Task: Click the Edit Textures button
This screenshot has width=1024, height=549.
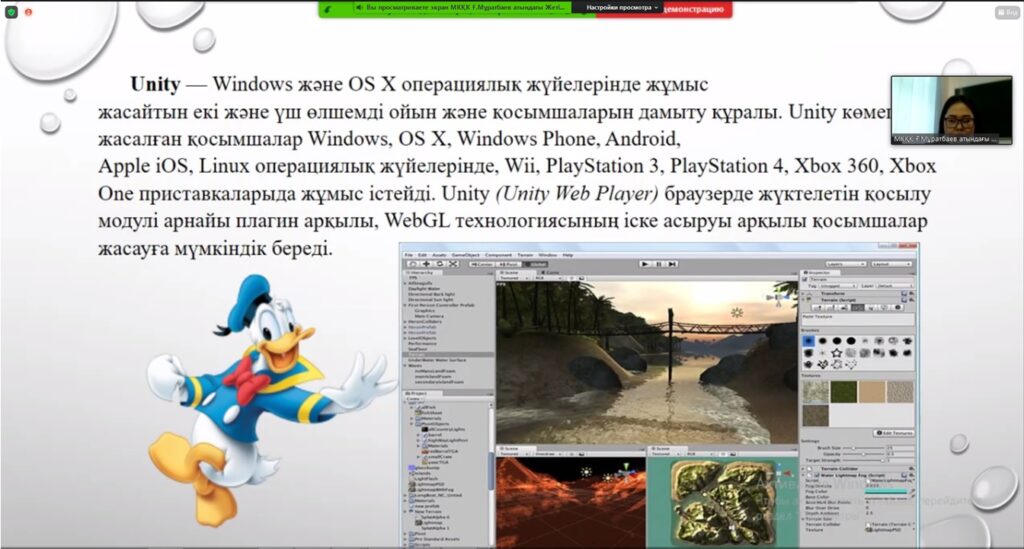Action: (894, 433)
